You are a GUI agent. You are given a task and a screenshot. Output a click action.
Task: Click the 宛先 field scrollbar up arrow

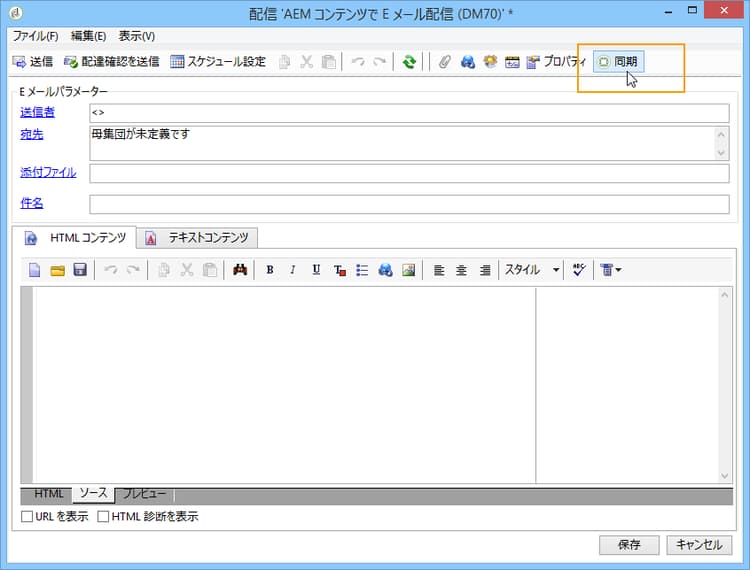[721, 134]
